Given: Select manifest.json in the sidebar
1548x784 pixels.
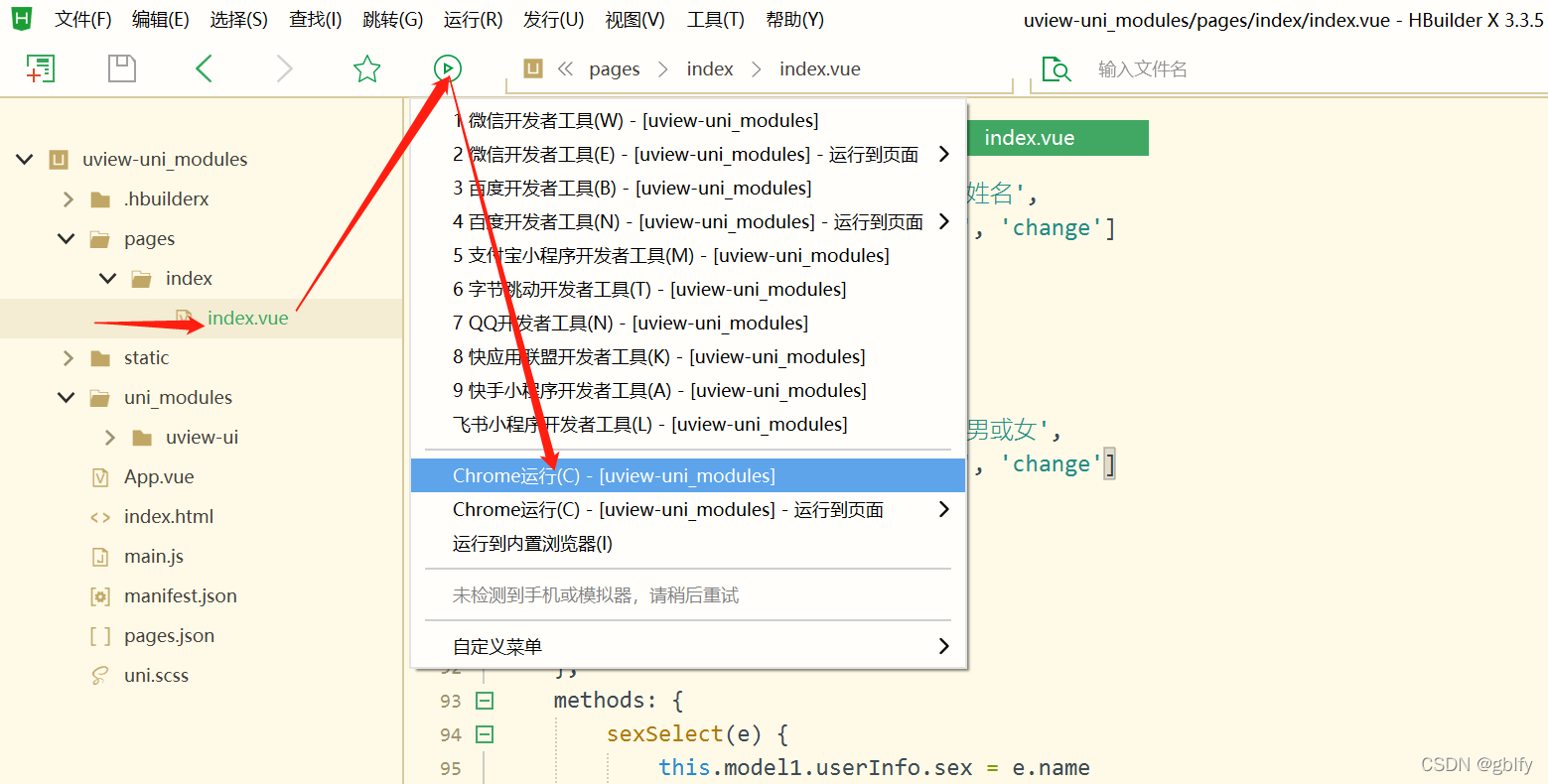Looking at the screenshot, I should [181, 595].
